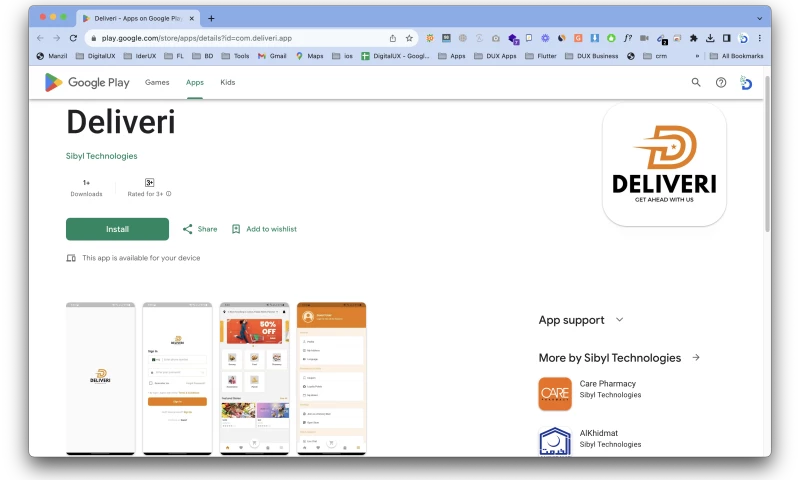Bookmark this page with the star icon
Image resolution: width=800 pixels, height=480 pixels.
click(409, 38)
